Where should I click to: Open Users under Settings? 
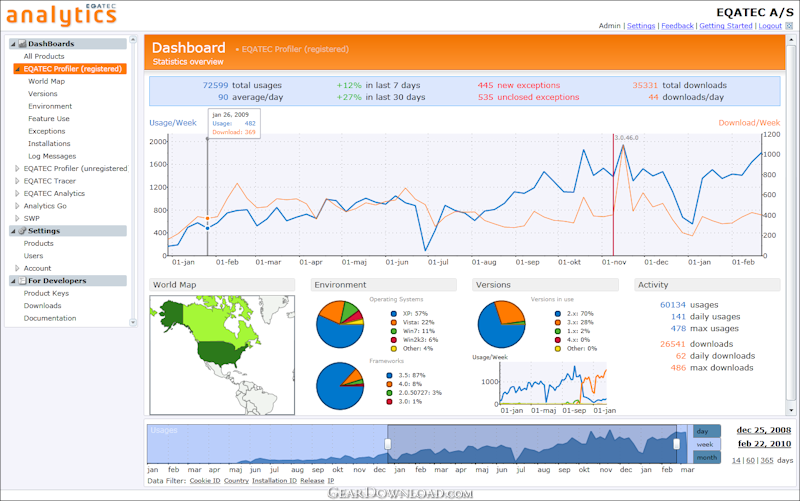[x=33, y=256]
